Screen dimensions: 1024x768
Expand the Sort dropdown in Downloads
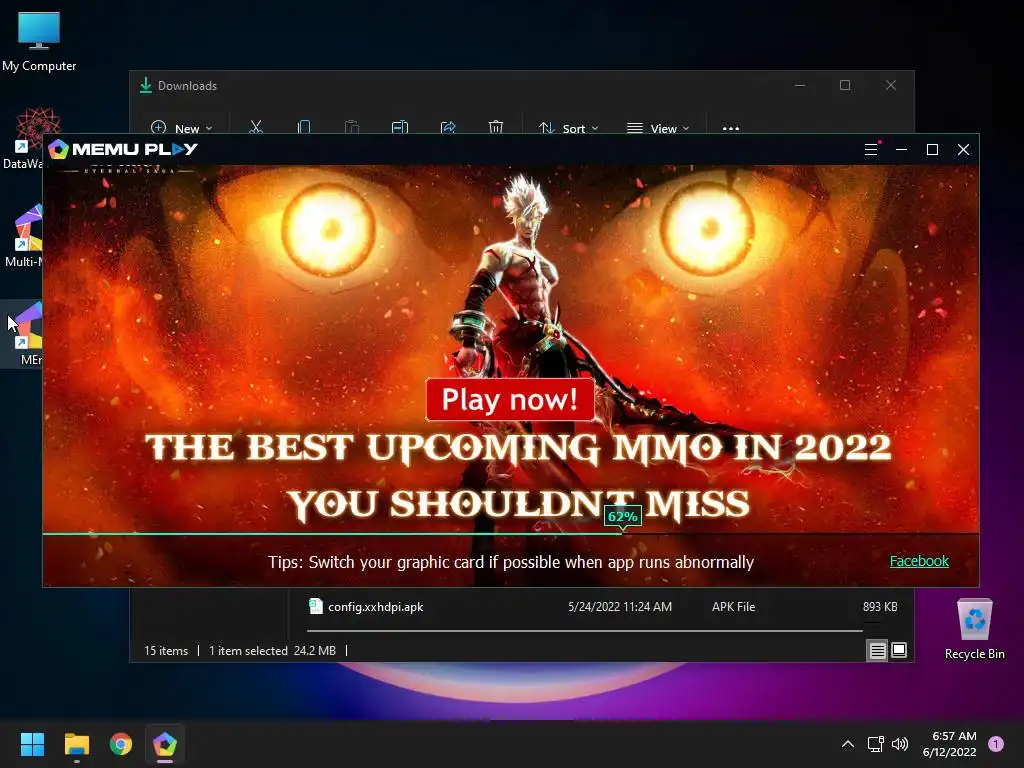tap(568, 128)
